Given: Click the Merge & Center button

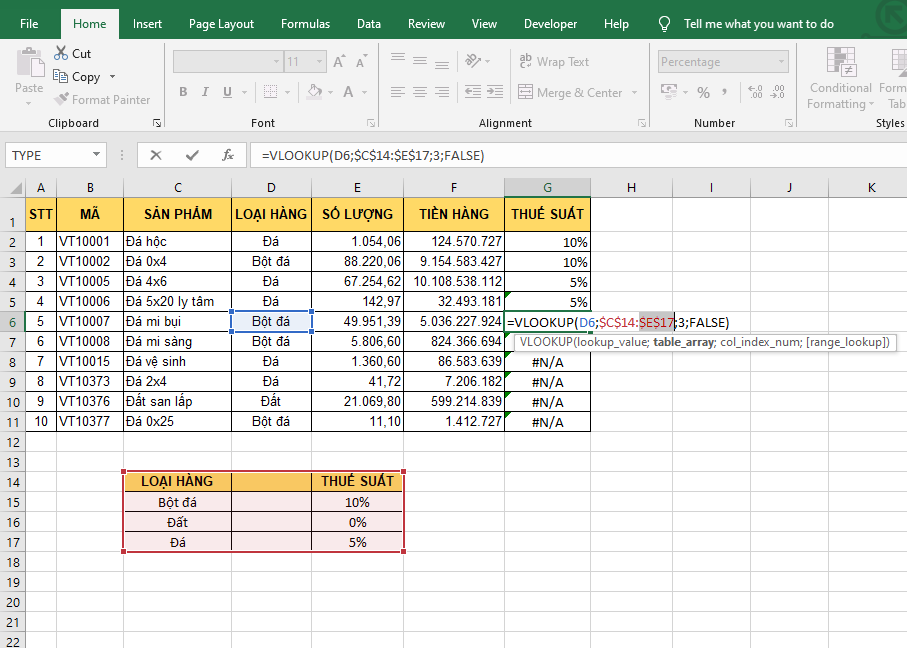Looking at the screenshot, I should 570,93.
